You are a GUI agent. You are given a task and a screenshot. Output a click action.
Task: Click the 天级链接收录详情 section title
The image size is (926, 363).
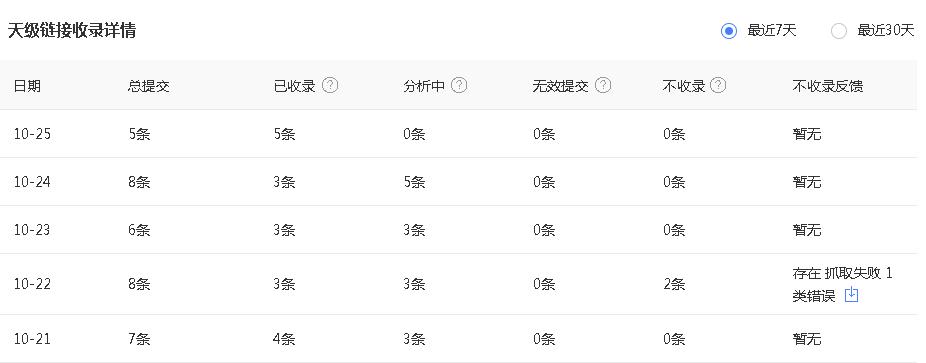coord(71,31)
